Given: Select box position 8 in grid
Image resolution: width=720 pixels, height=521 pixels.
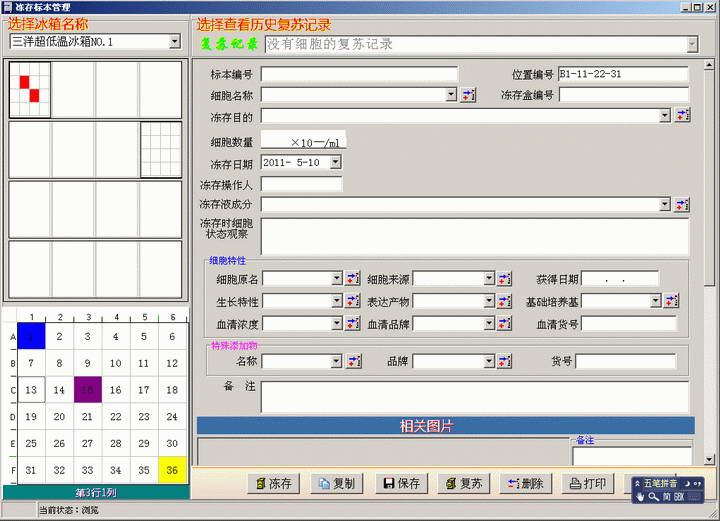Looking at the screenshot, I should click(x=59, y=363).
